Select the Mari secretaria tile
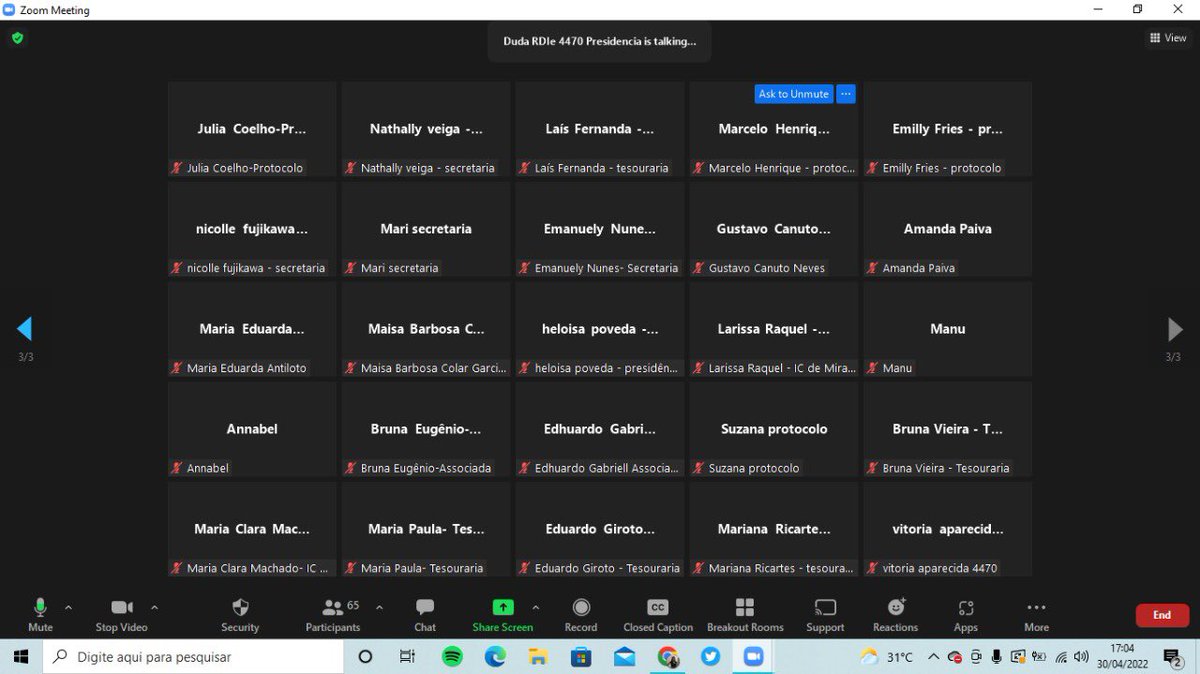The height and width of the screenshot is (674, 1200). point(426,229)
